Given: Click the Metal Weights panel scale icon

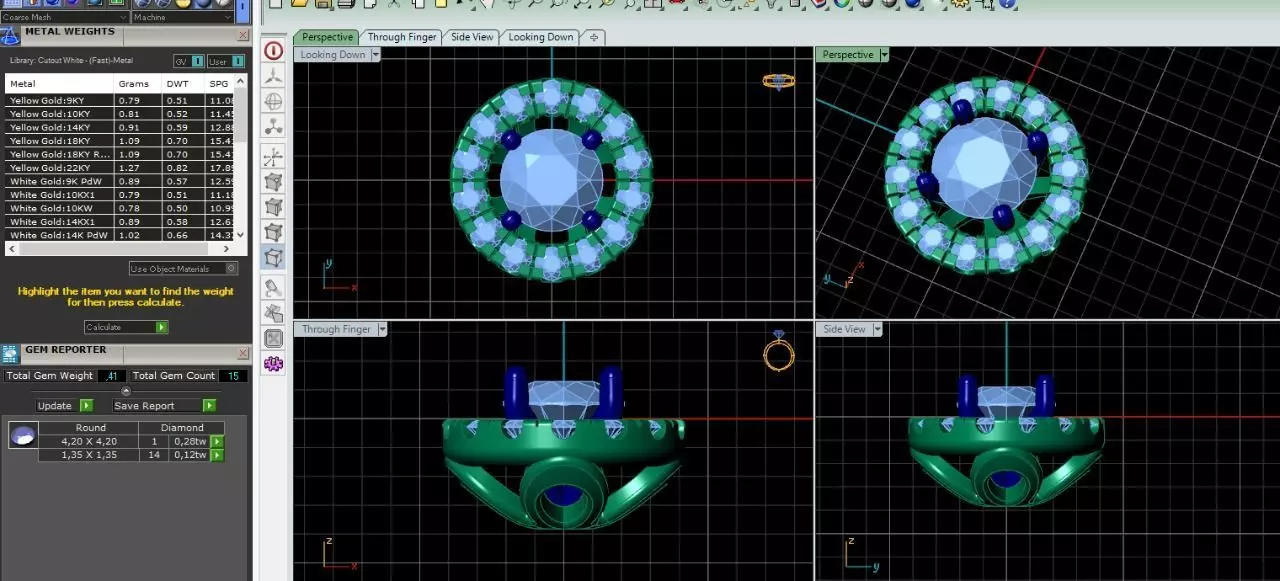Looking at the screenshot, I should (10, 36).
